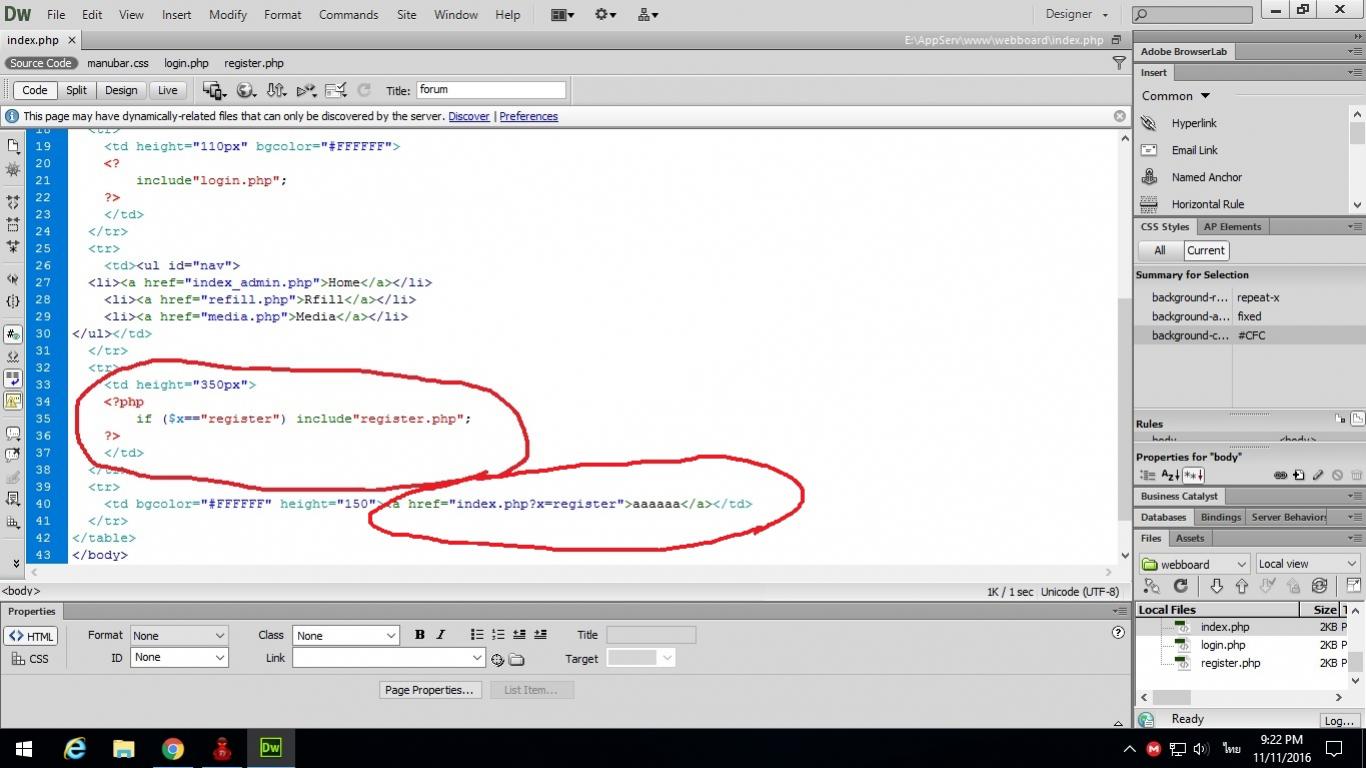Click the Title input field containing forum

pyautogui.click(x=491, y=90)
